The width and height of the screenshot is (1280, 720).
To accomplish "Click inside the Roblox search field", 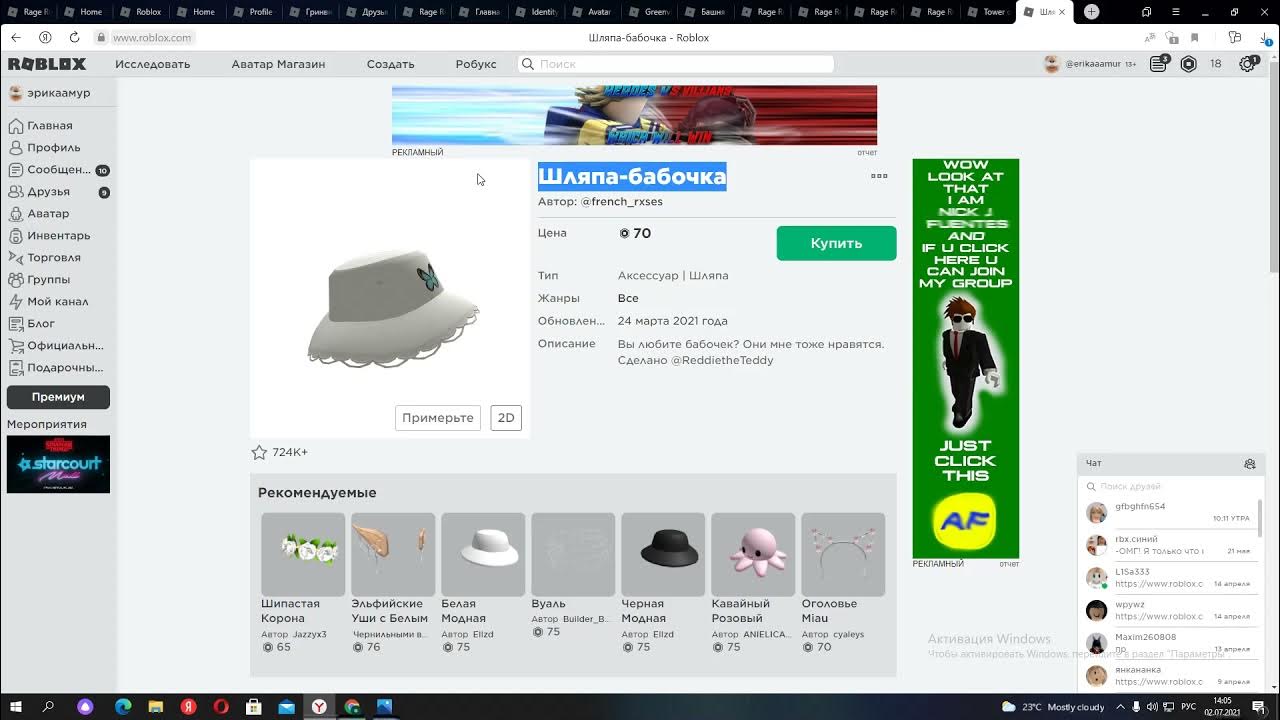I will pos(676,64).
